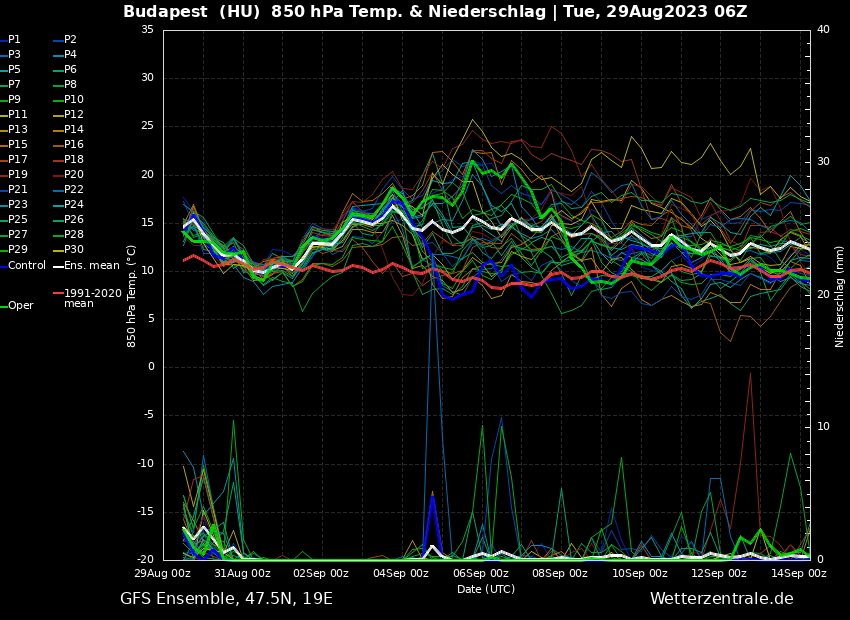Select the P24 legend label
This screenshot has width=850, height=620.
[x=74, y=205]
